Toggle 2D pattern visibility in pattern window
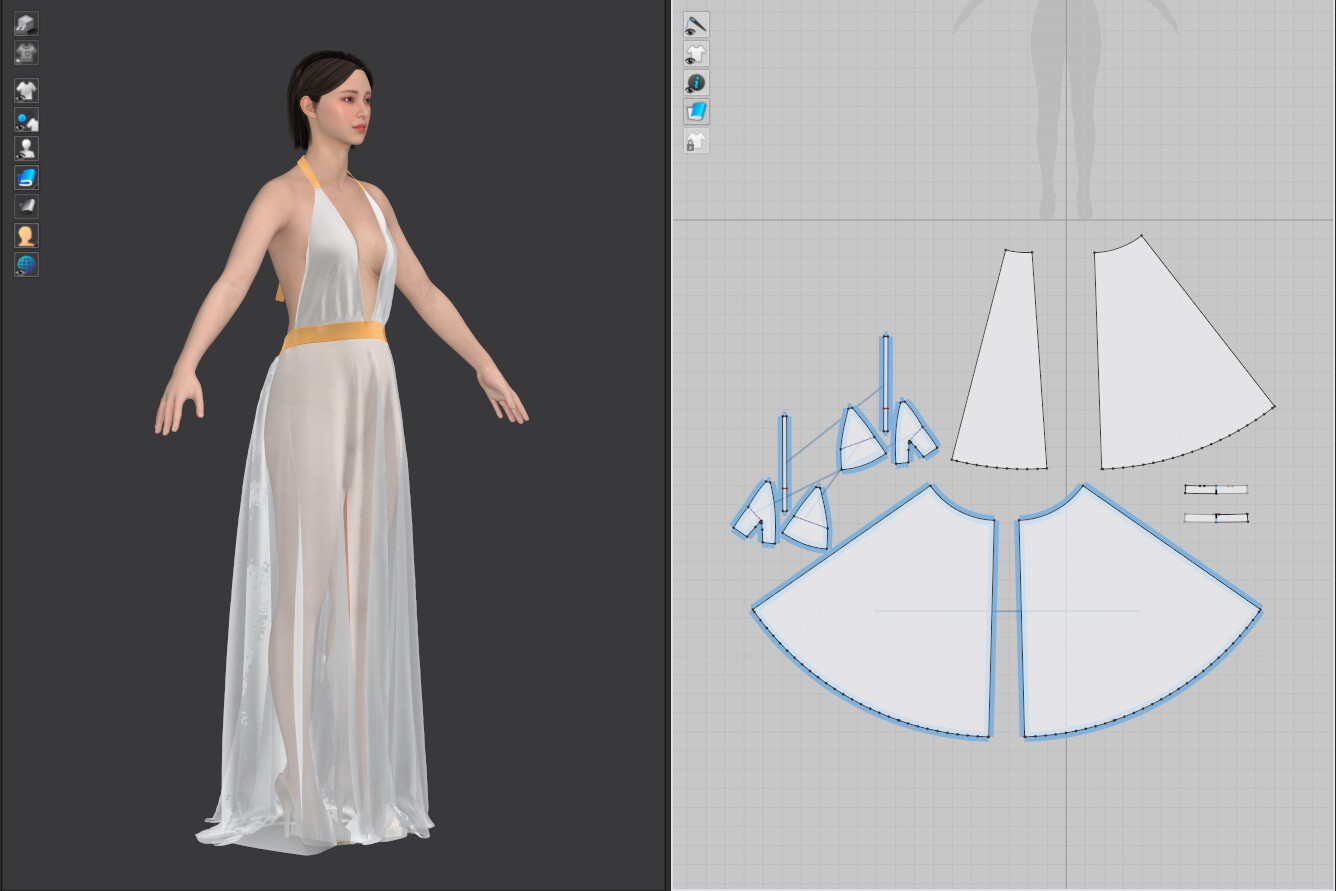The image size is (1336, 891). [695, 54]
